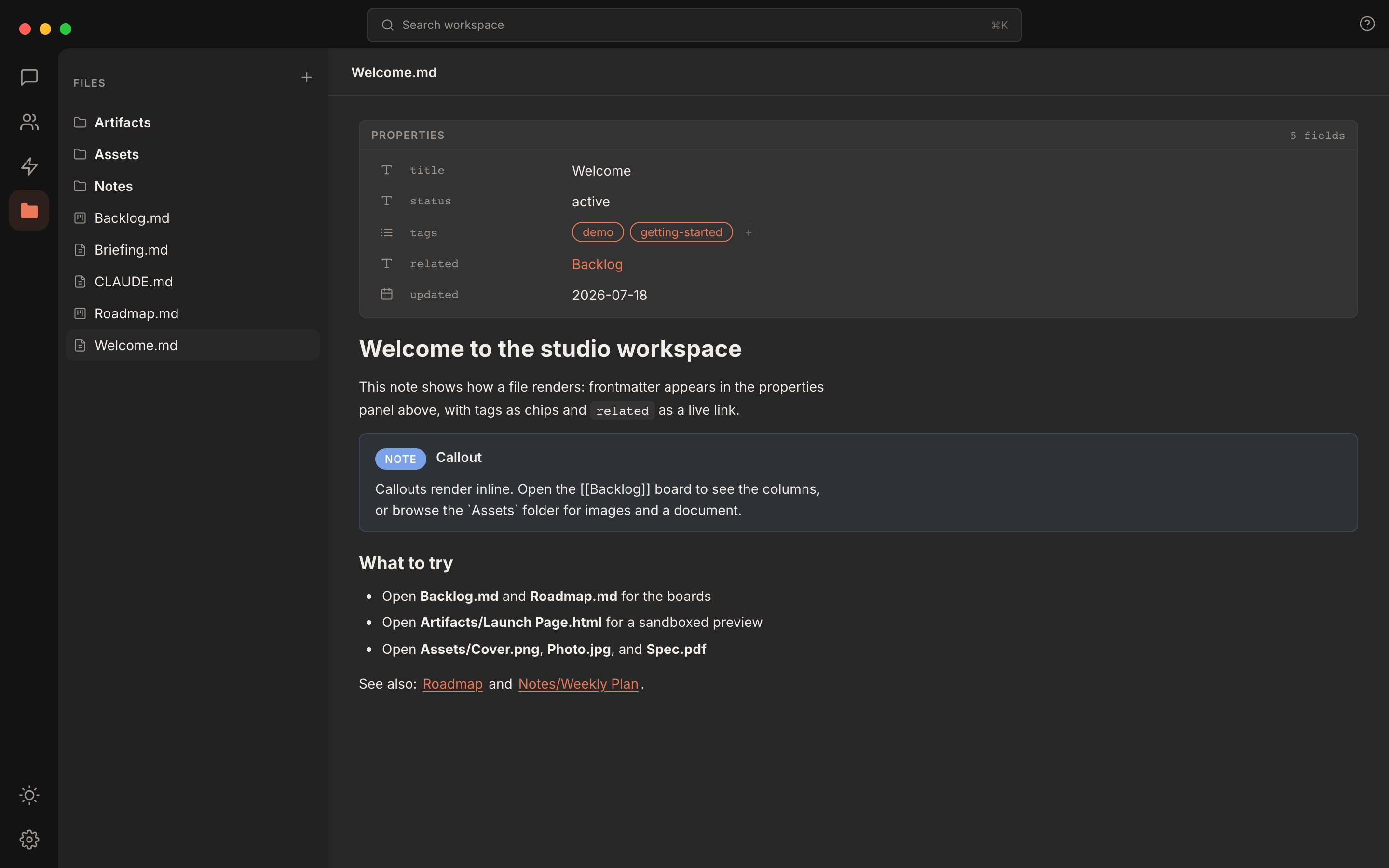Click the NOTE callout badge

coord(401,459)
